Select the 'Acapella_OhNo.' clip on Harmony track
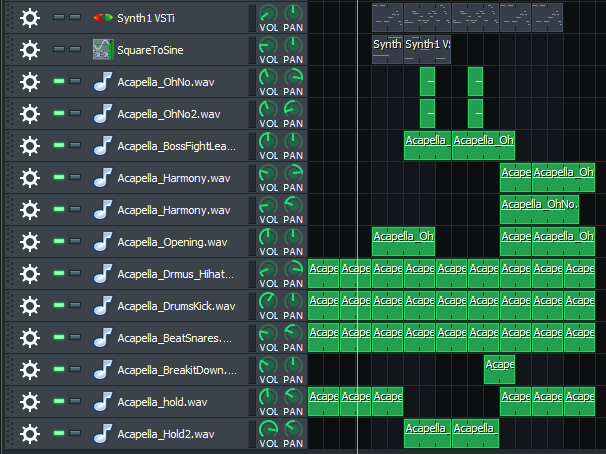Viewport: 606px width, 454px height. click(x=539, y=210)
